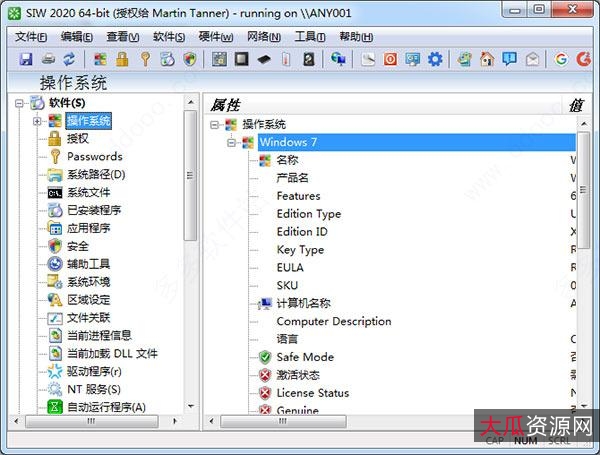Image resolution: width=600 pixels, height=455 pixels.
Task: Open the 帮助(H) menu
Action: (x=356, y=37)
